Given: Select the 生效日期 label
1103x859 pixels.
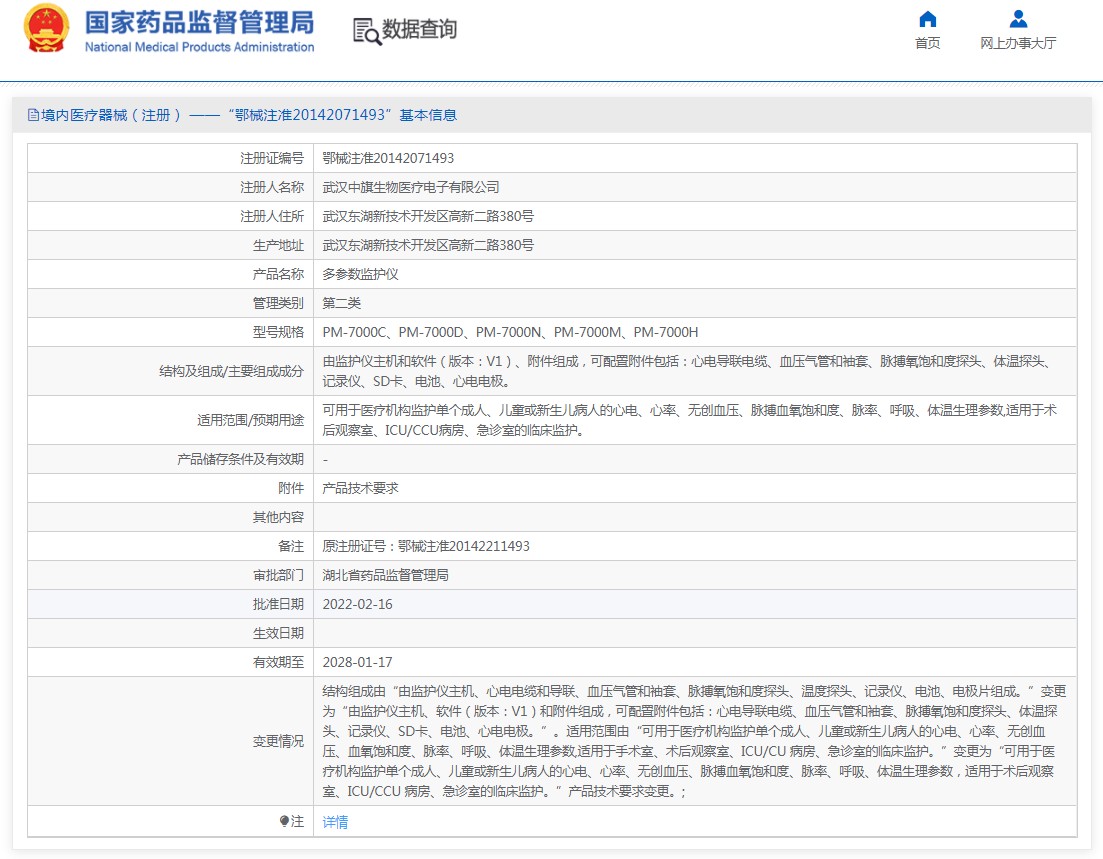Looking at the screenshot, I should (278, 633).
